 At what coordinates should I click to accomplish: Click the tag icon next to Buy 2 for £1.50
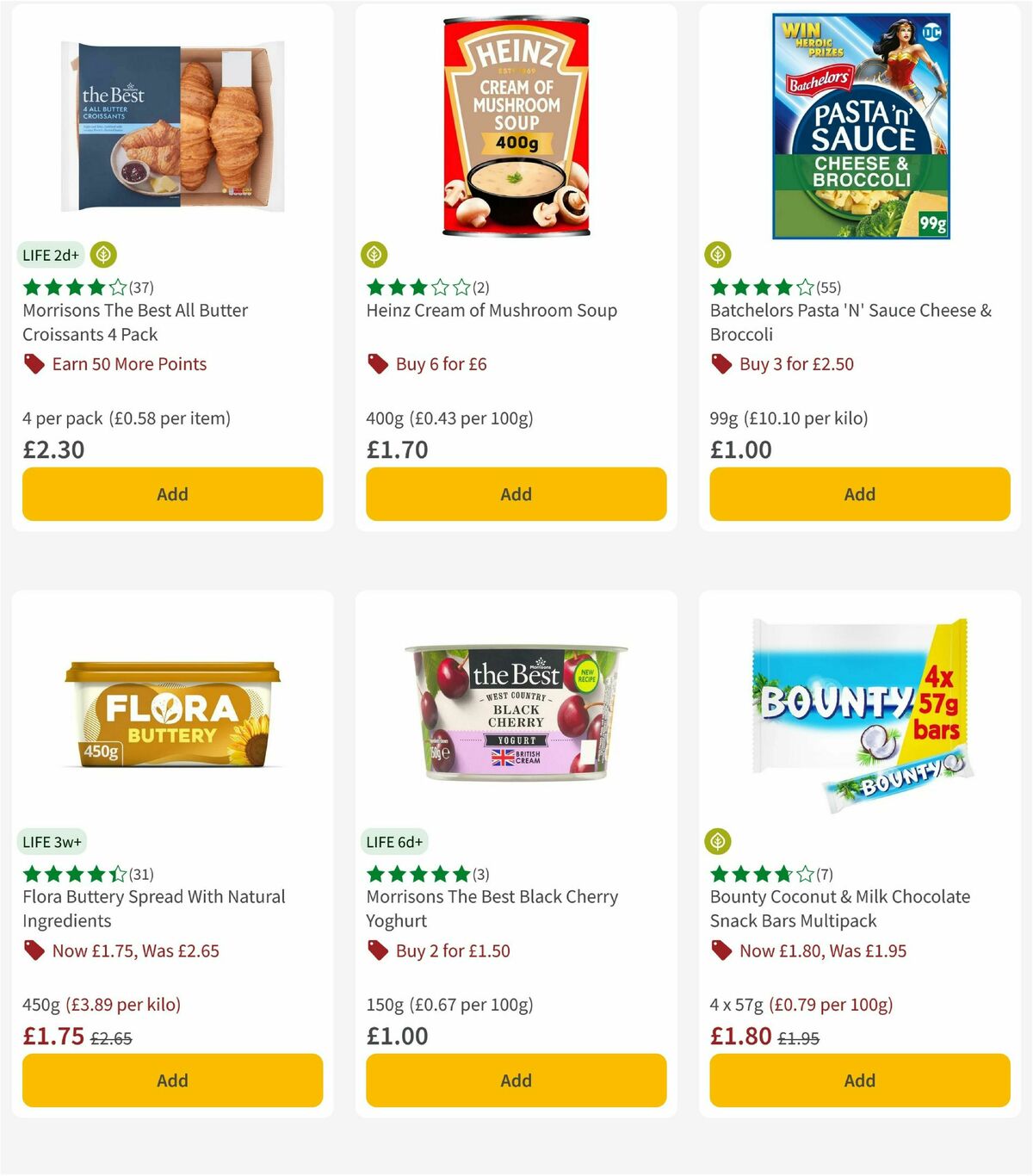[377, 950]
